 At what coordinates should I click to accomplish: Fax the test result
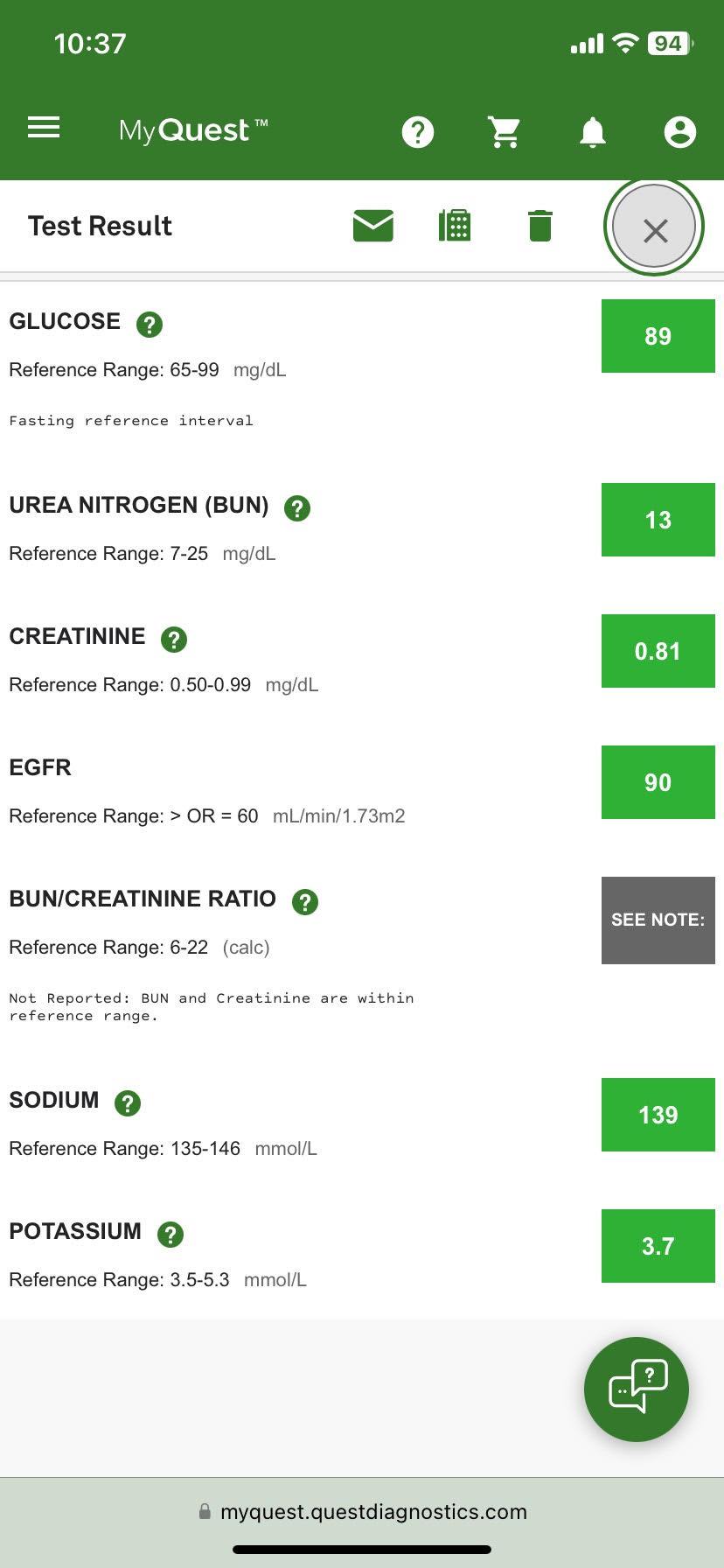click(455, 226)
